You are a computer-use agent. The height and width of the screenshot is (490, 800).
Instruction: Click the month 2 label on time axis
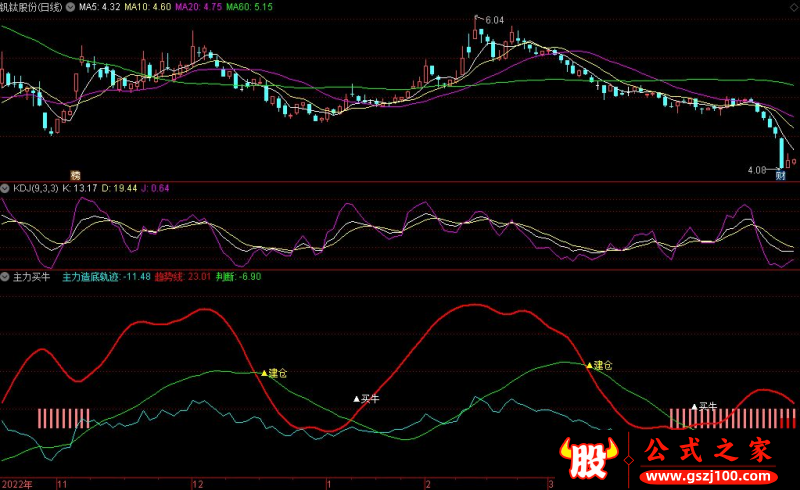(428, 484)
